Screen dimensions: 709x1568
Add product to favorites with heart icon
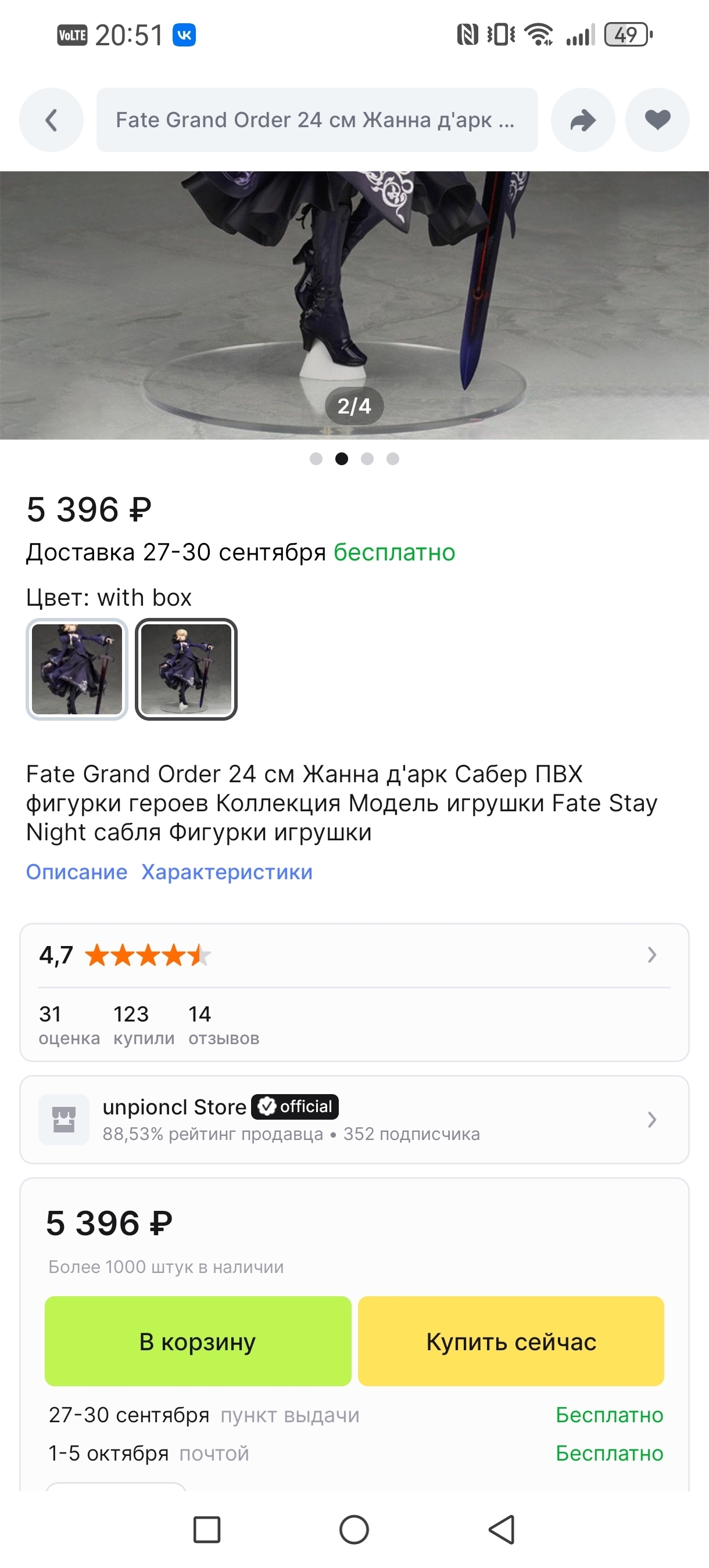click(x=657, y=120)
